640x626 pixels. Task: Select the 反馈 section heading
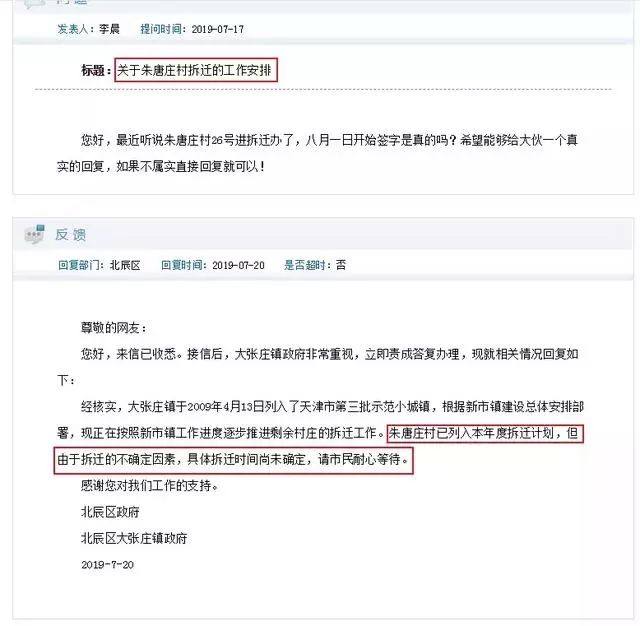tap(71, 235)
